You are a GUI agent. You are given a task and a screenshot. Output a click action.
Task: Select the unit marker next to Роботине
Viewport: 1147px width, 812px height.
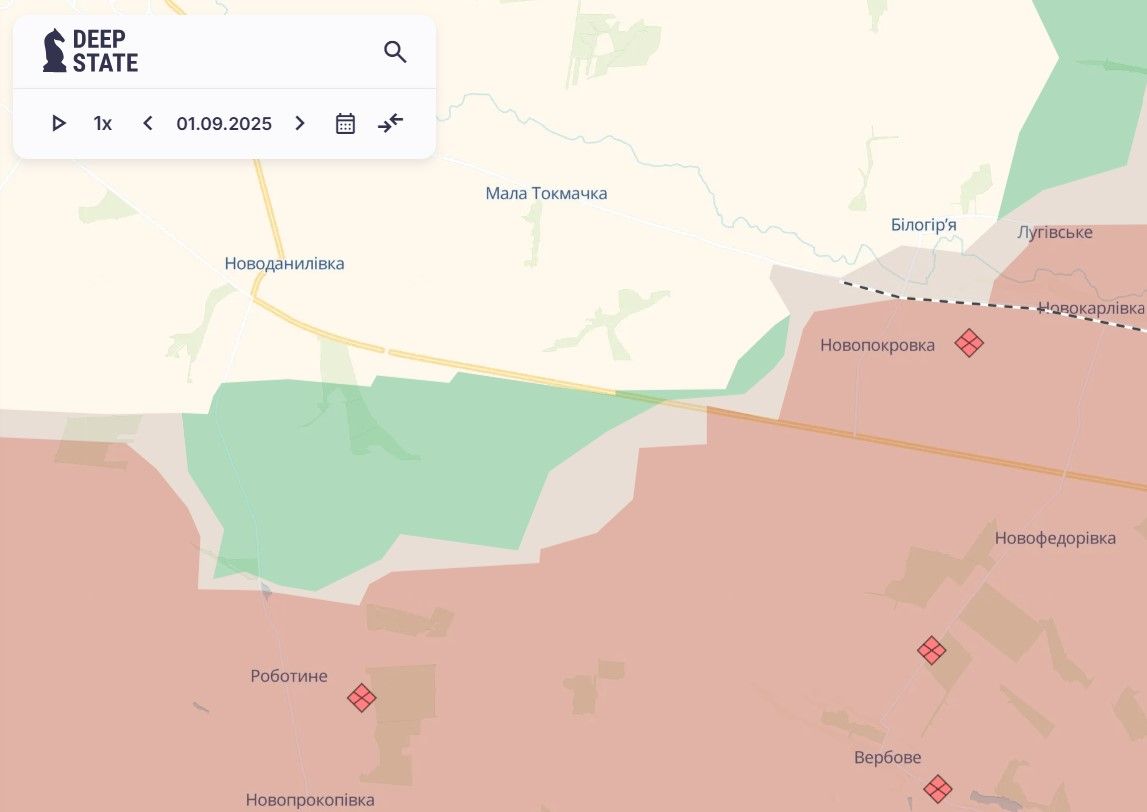(x=361, y=697)
